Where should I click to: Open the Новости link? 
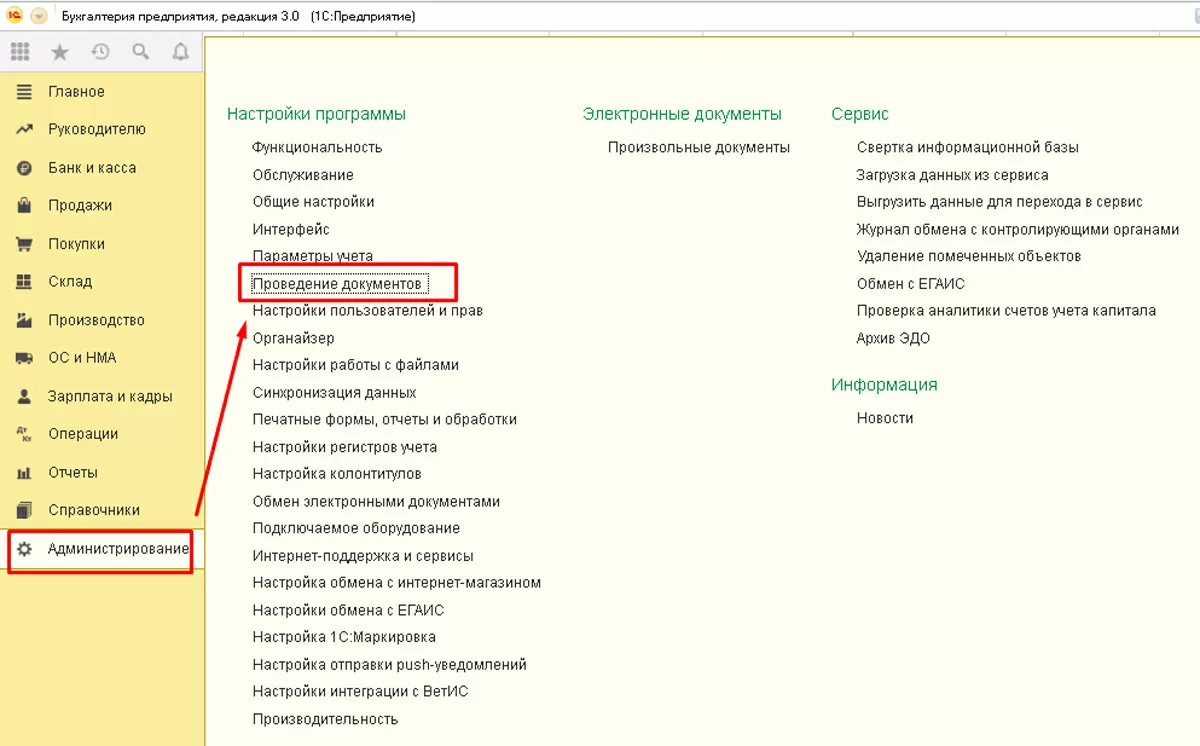point(885,418)
